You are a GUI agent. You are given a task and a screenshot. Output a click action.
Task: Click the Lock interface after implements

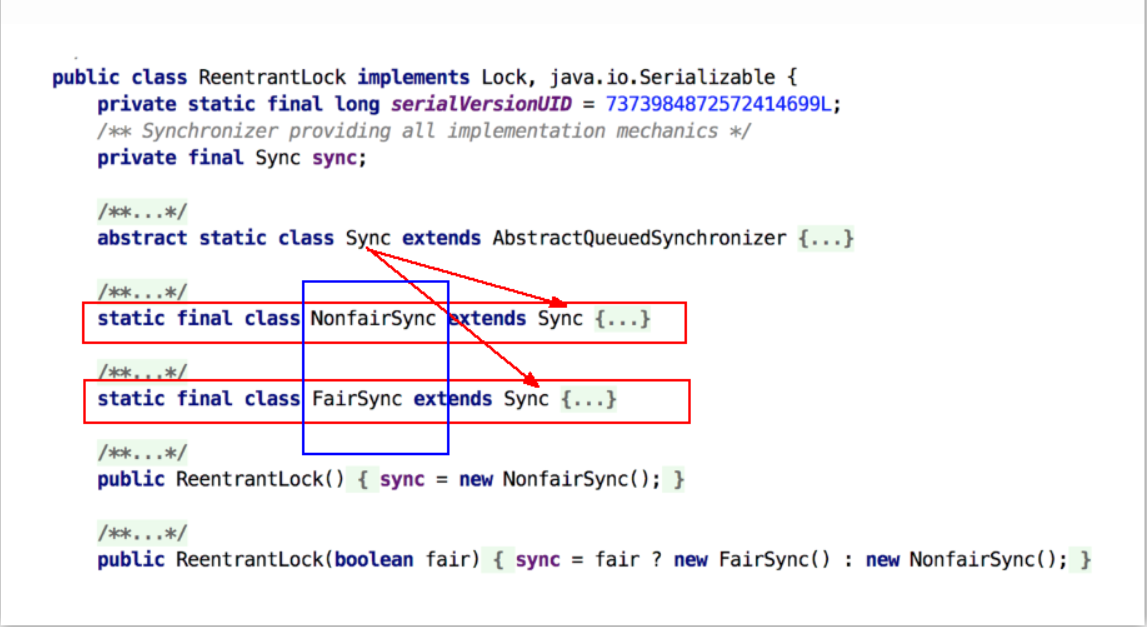[503, 78]
